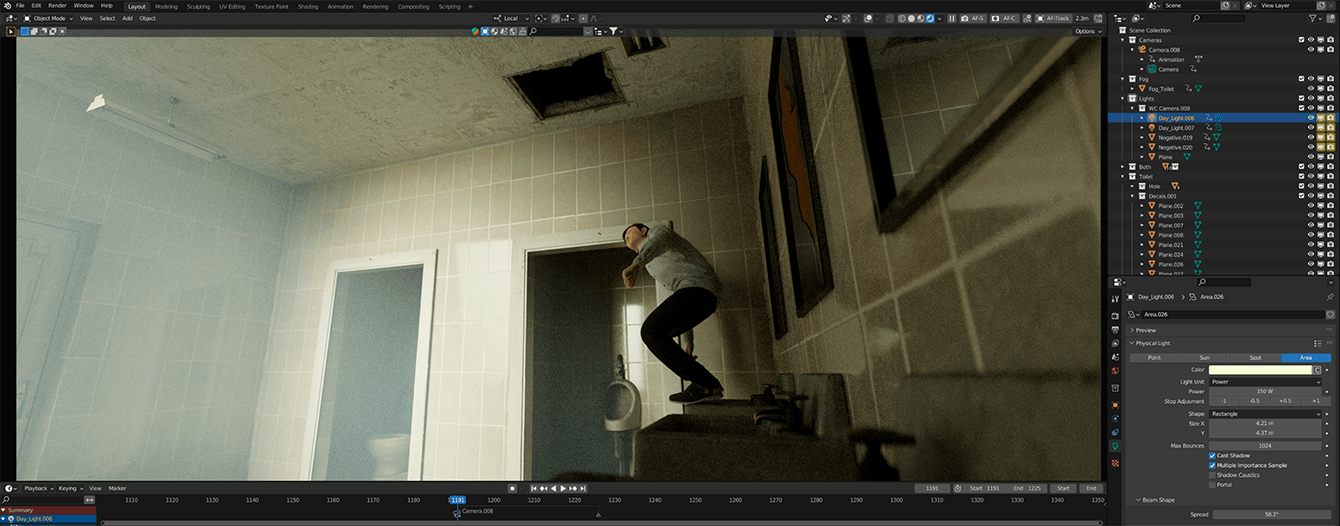Open the Object Mode dropdown
This screenshot has height=526, width=1340.
point(48,18)
